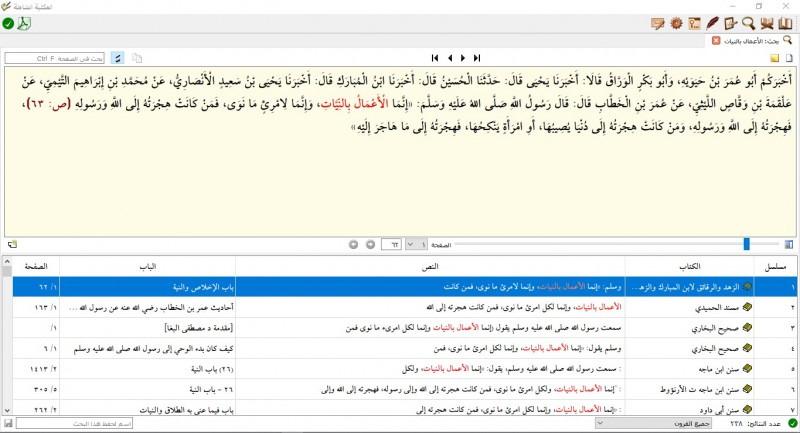This screenshot has height=433, width=800.
Task: Click the message with pen icon
Action: [658, 23]
